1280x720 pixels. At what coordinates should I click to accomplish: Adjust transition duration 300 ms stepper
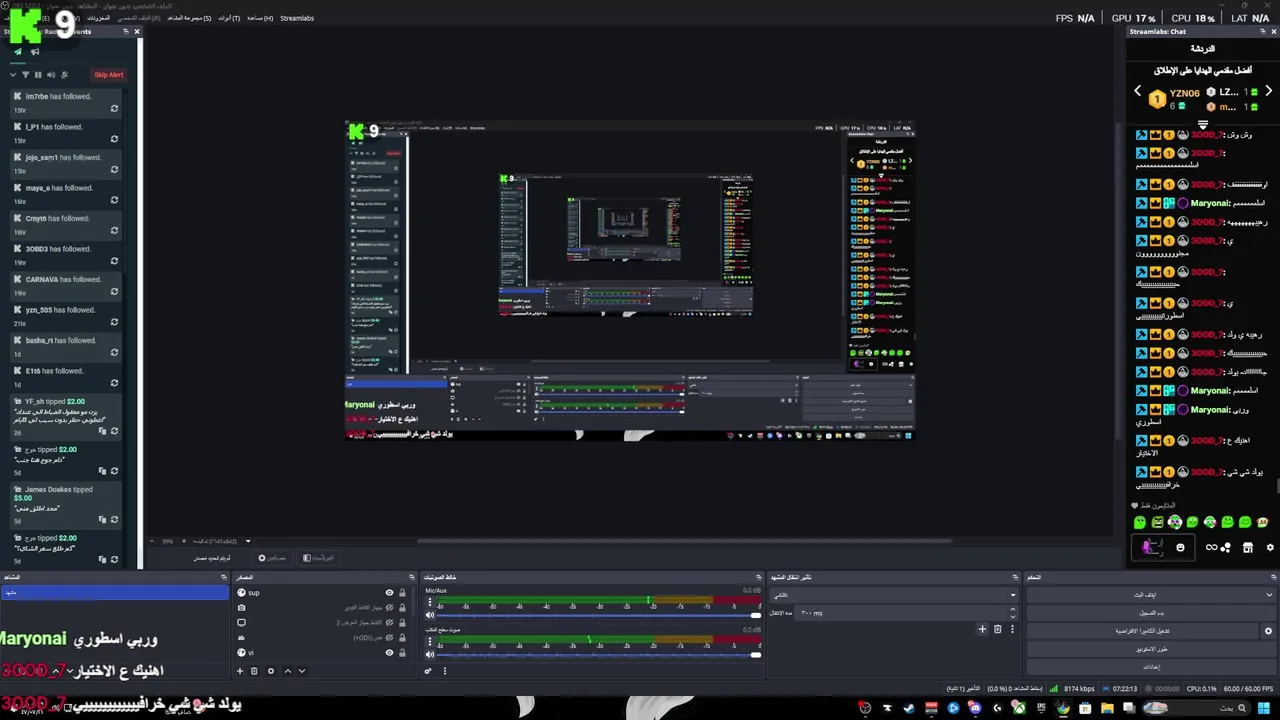tap(1012, 613)
